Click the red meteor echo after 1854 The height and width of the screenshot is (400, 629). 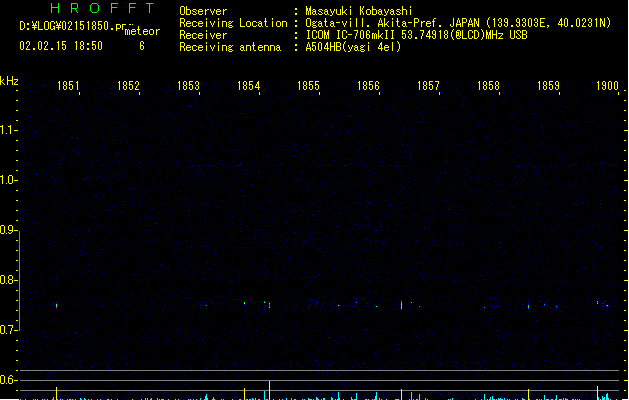point(270,305)
